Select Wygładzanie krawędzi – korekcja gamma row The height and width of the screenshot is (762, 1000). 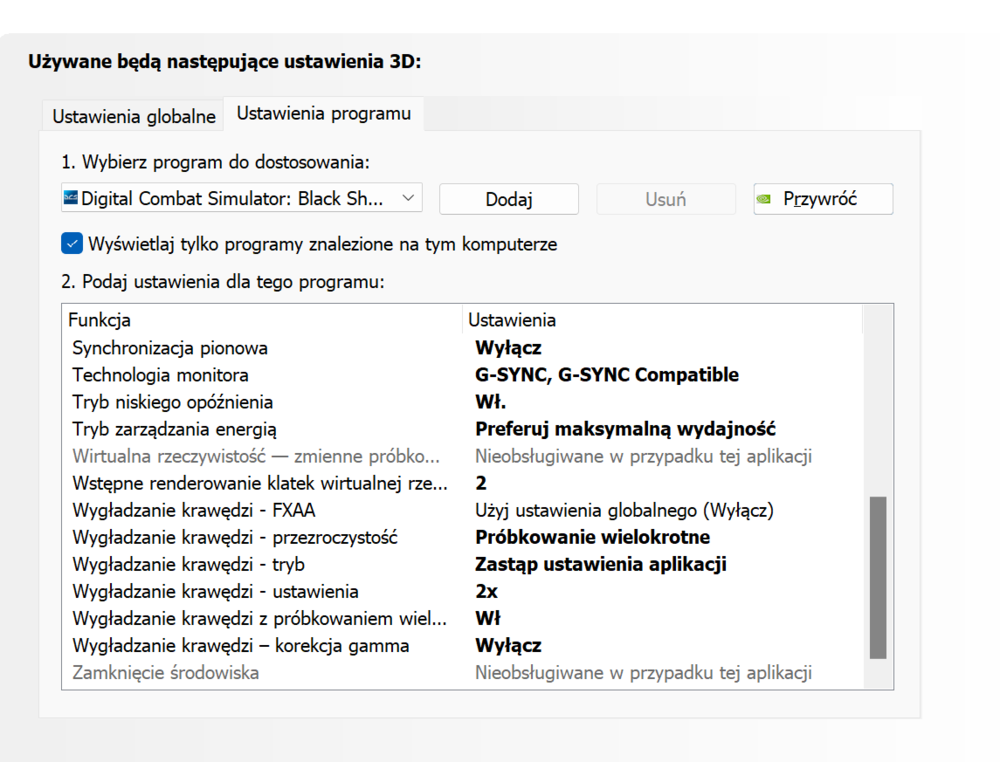coord(462,645)
